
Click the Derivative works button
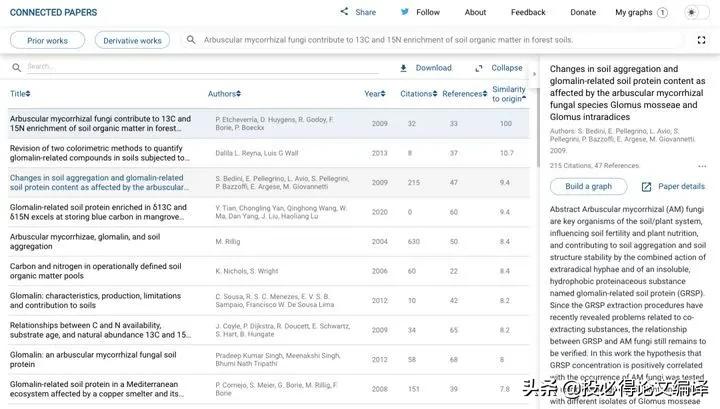tap(132, 40)
